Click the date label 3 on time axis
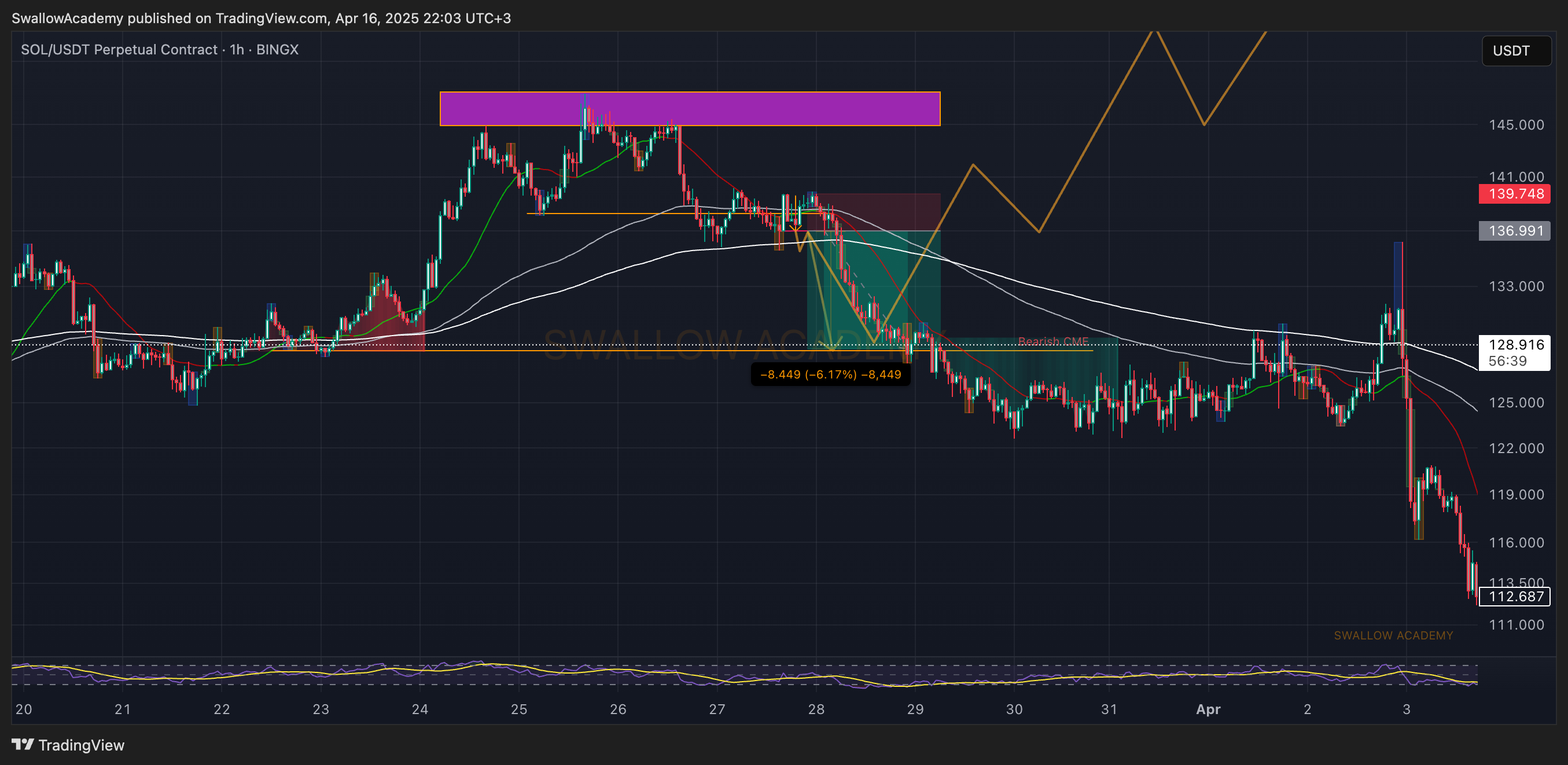This screenshot has height=765, width=1568. point(1407,709)
